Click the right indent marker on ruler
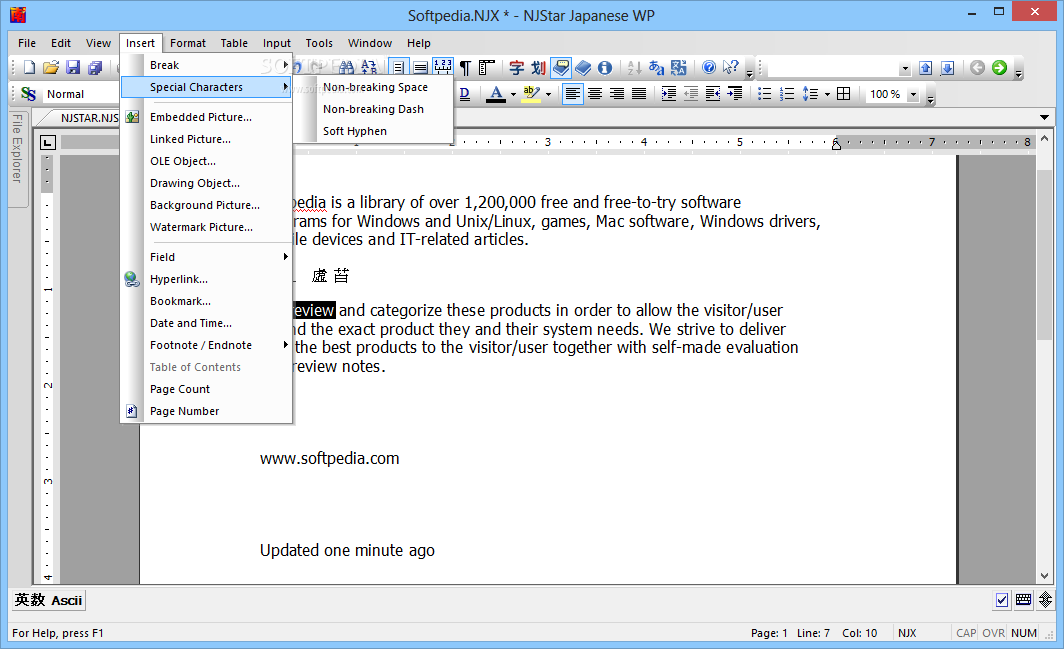 (836, 144)
